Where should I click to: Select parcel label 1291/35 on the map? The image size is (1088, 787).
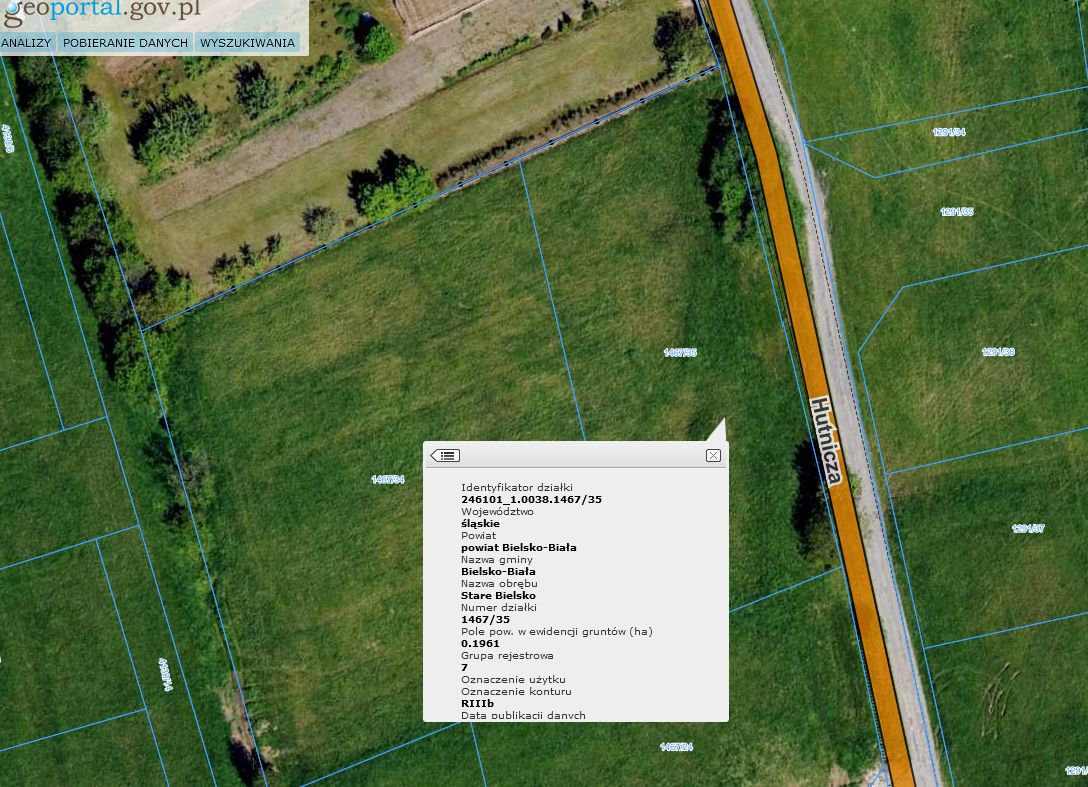tap(957, 212)
